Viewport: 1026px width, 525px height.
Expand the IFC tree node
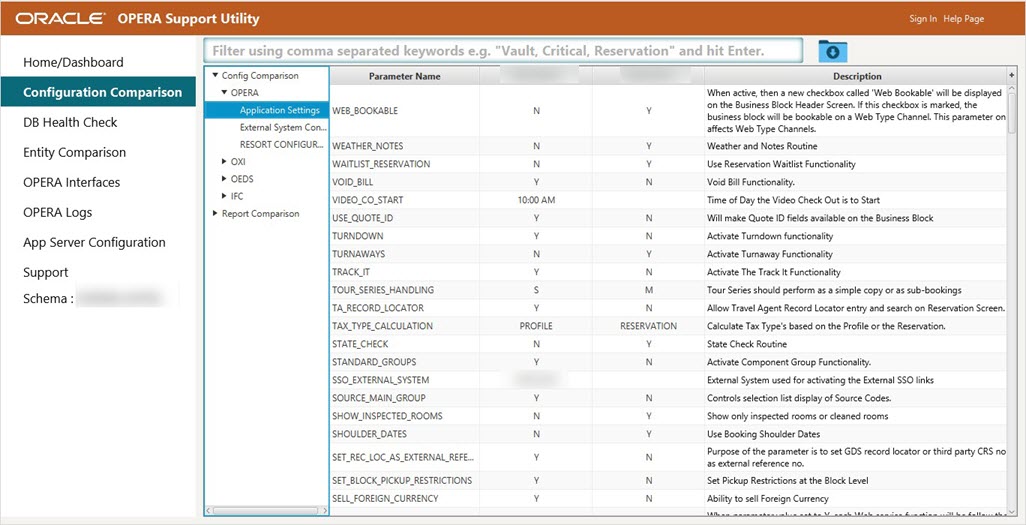click(224, 196)
